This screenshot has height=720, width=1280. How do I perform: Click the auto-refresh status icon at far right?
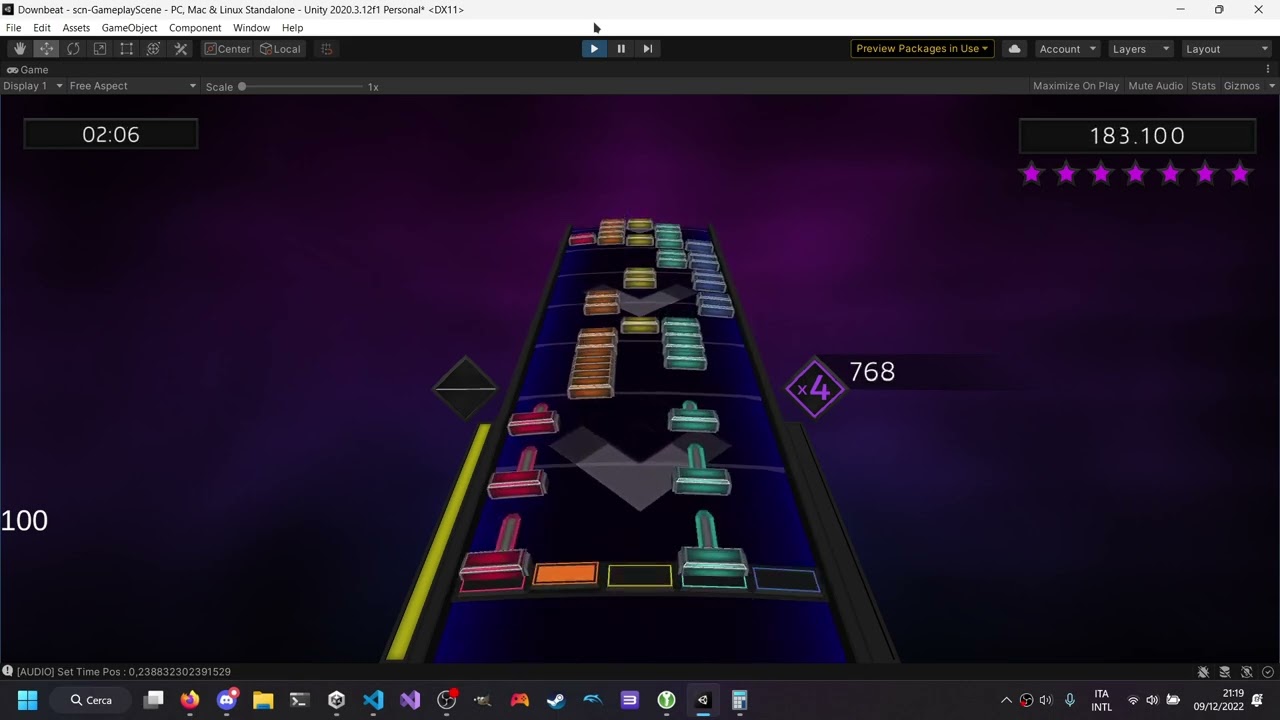(1268, 672)
